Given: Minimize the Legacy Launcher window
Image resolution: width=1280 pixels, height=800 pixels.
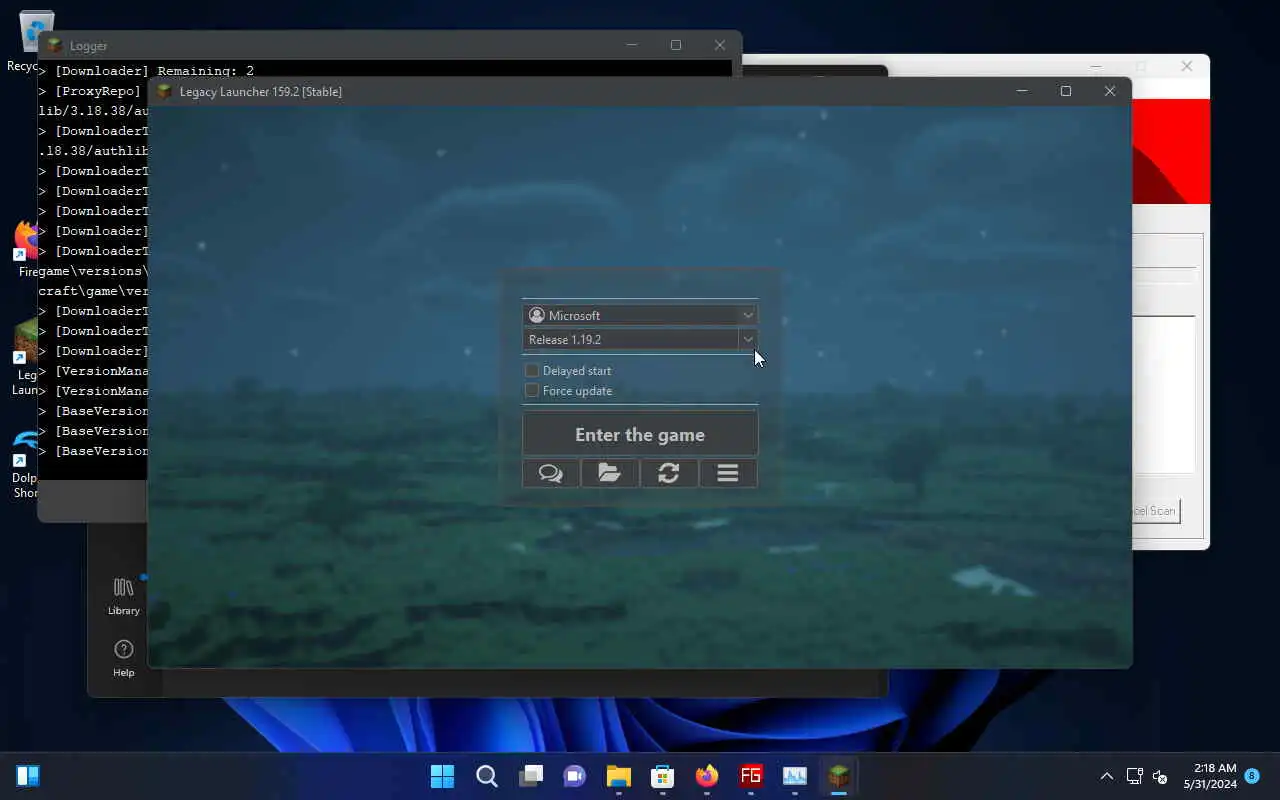Looking at the screenshot, I should pos(1021,91).
